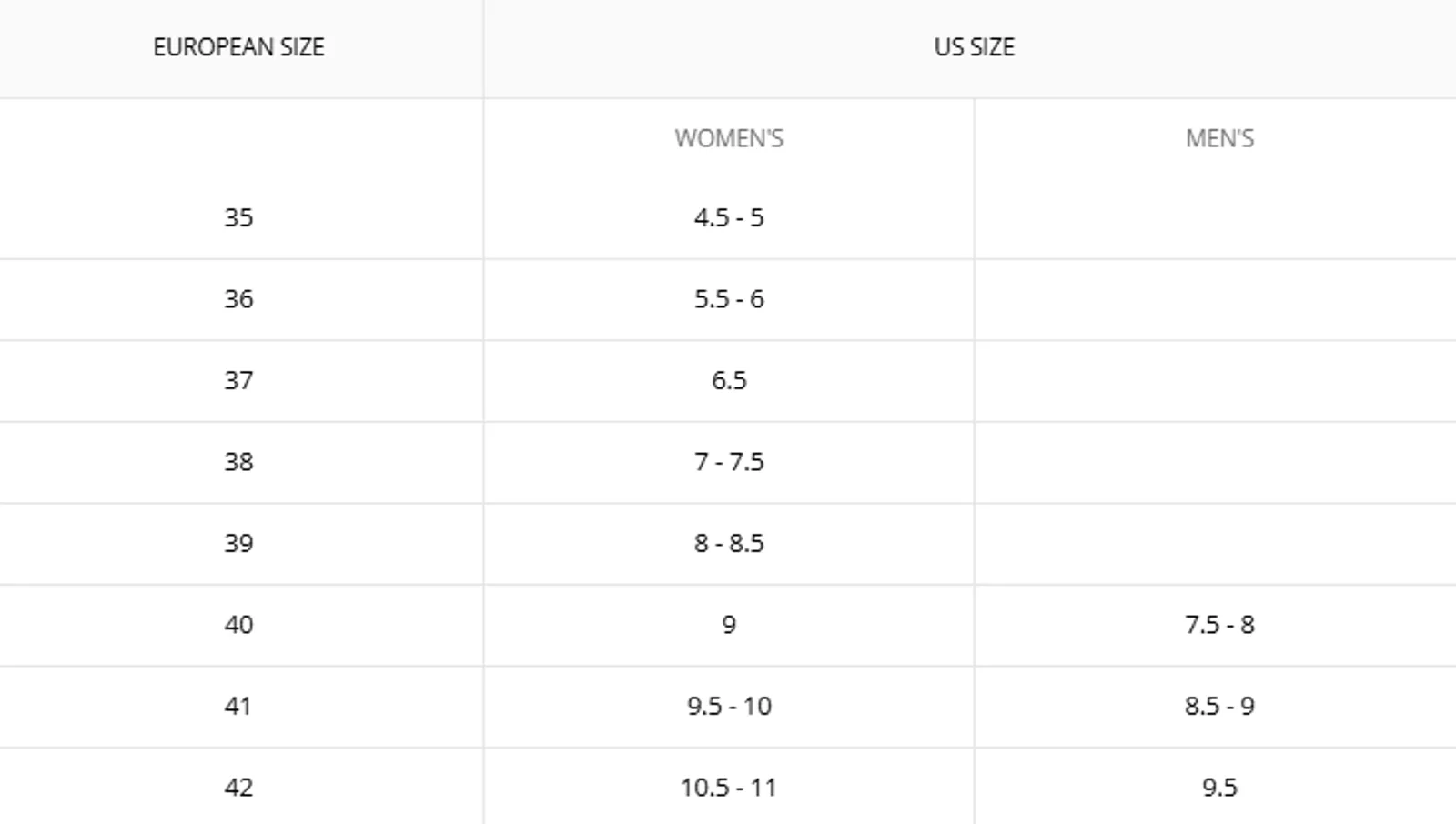Click the US SIZE column header
Screen dimensions: 1456x824
974,47
